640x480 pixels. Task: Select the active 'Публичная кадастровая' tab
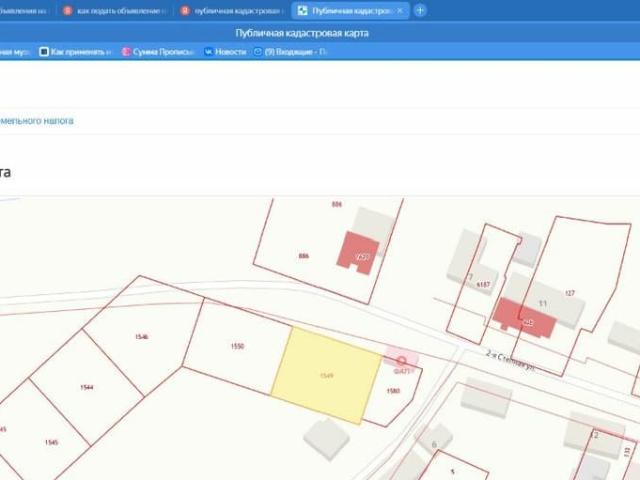351,11
